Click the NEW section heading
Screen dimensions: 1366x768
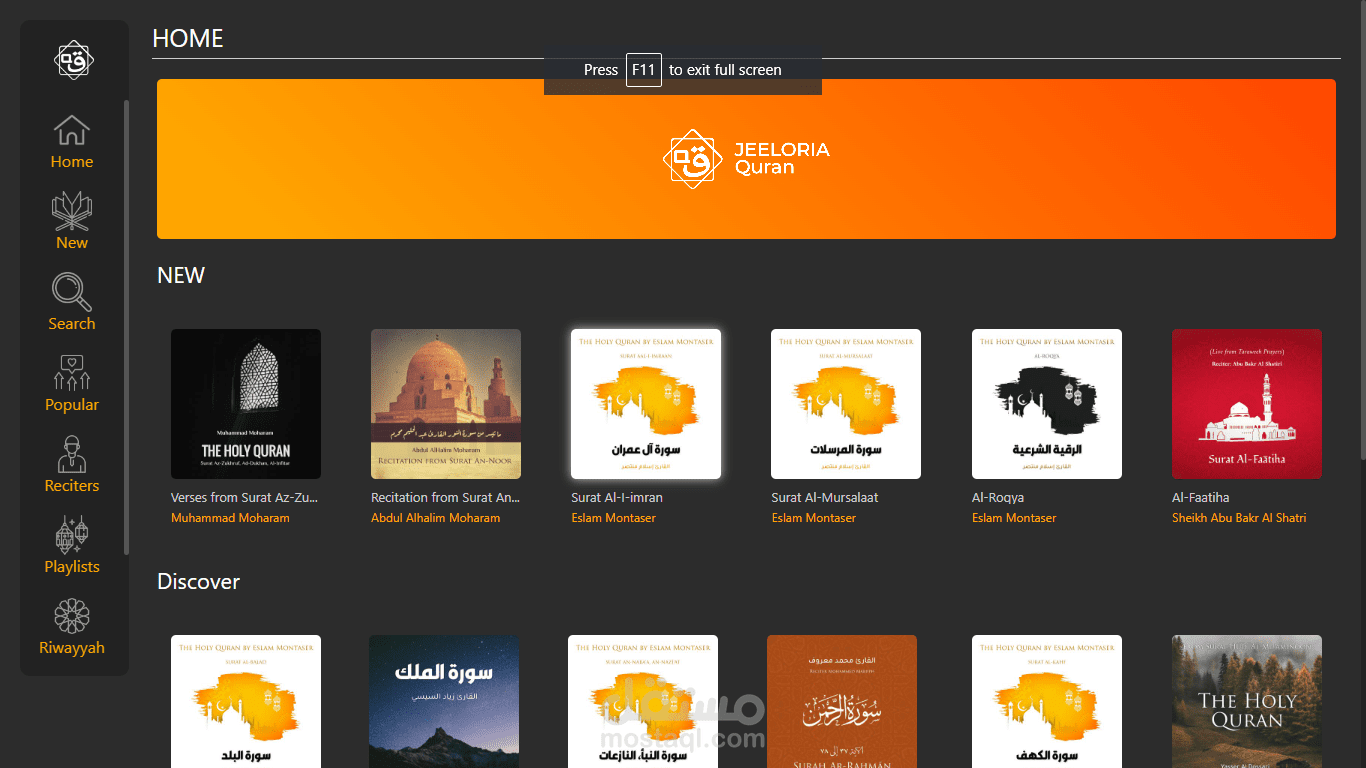181,275
